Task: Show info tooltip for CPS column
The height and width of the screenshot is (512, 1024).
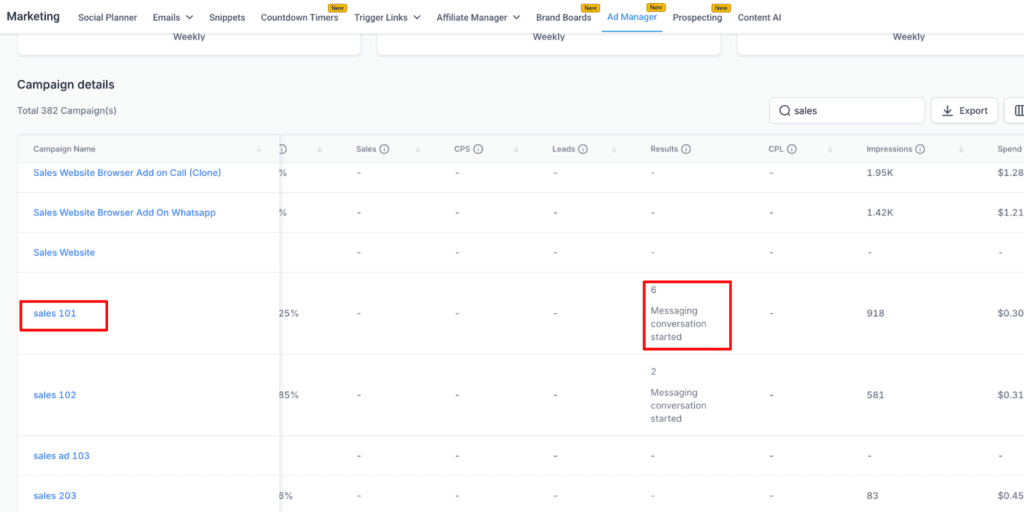Action: (x=478, y=150)
